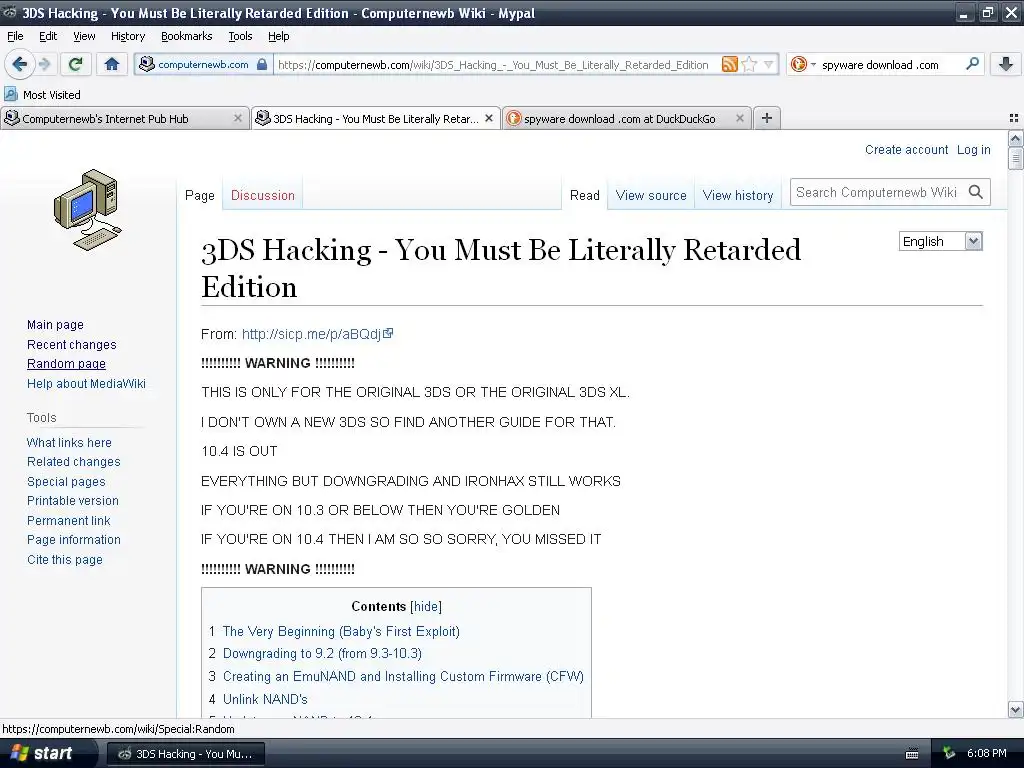Open a new tab with the plus button
This screenshot has height=768, width=1024.
tap(767, 118)
